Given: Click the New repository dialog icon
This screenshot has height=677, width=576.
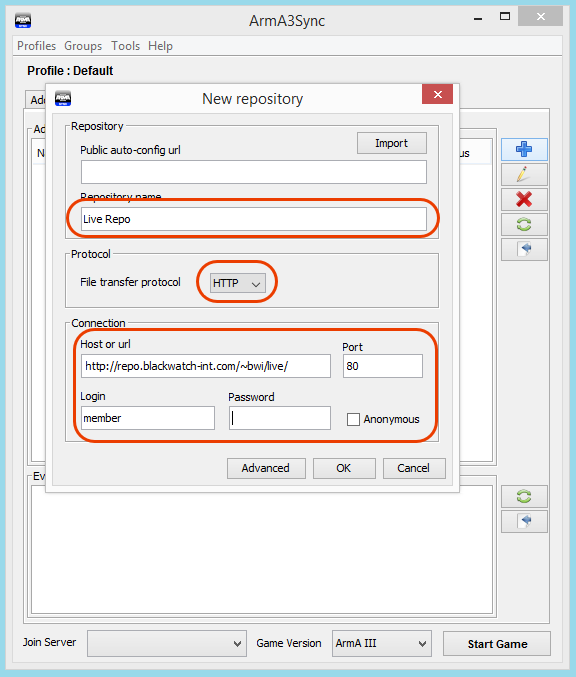Looking at the screenshot, I should (63, 98).
